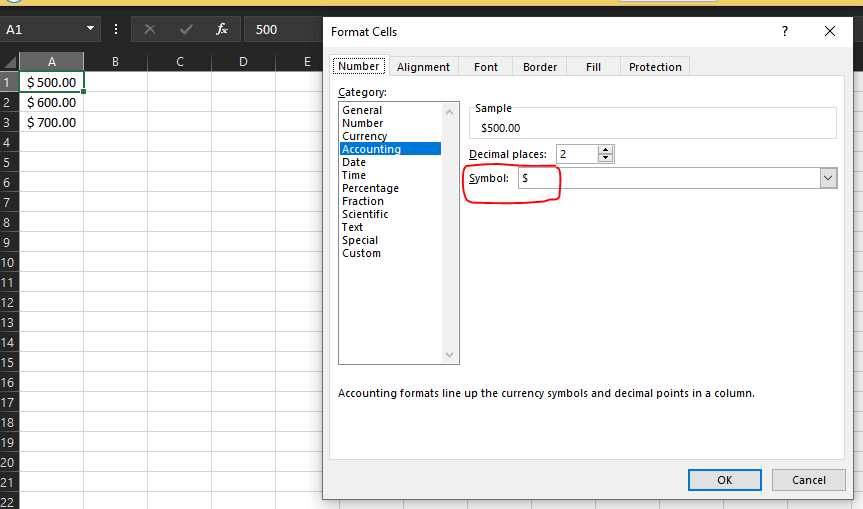
Task: Select General in Category list
Action: pyautogui.click(x=390, y=110)
